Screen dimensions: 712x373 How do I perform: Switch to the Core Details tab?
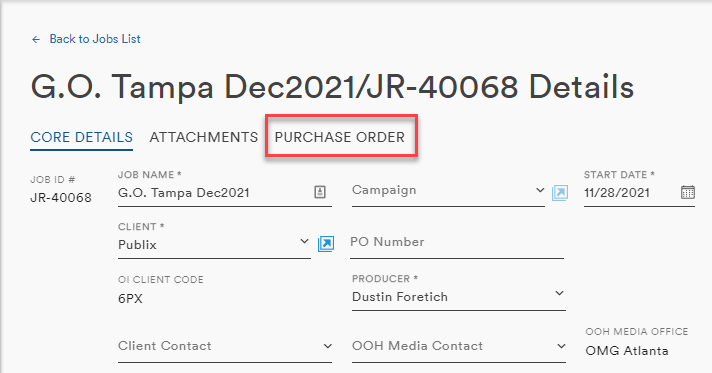[82, 137]
